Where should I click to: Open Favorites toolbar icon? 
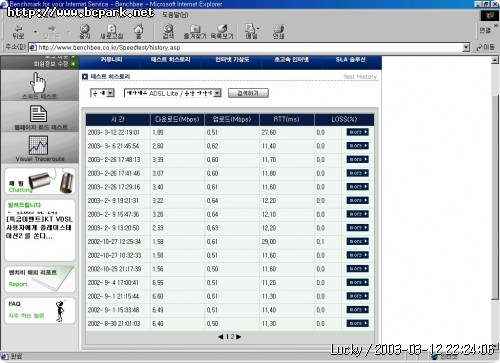coord(195,29)
